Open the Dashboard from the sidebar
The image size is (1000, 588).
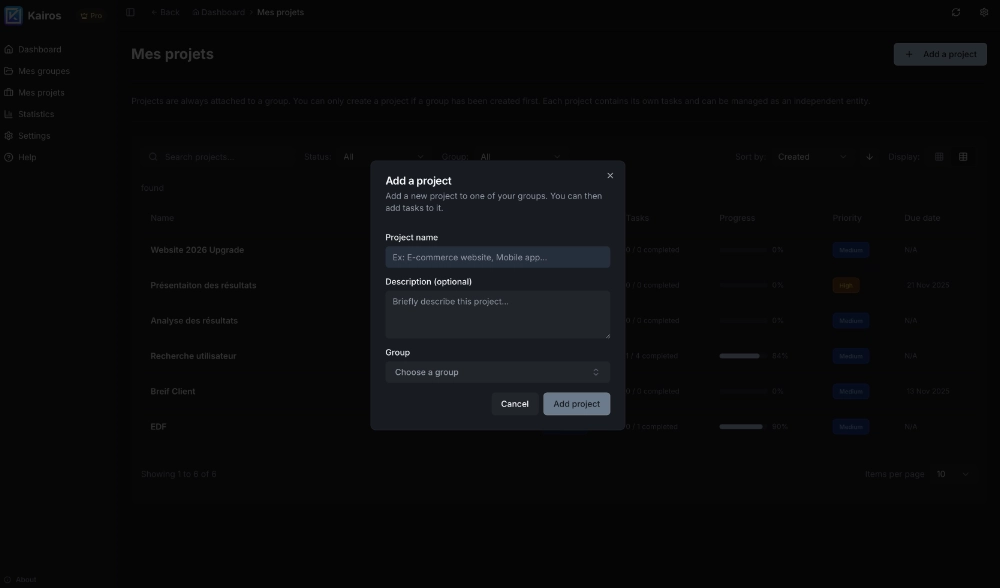pyautogui.click(x=37, y=48)
